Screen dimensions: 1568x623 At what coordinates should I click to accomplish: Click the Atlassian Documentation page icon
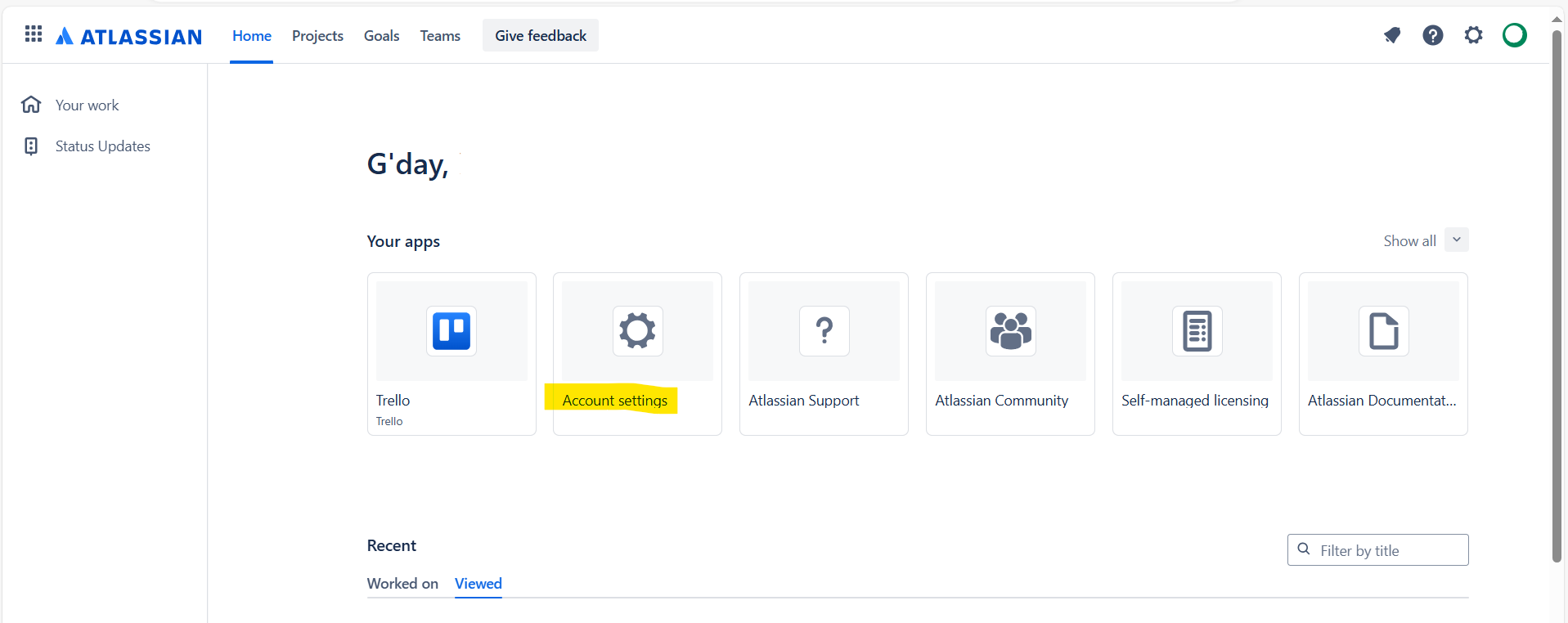click(x=1384, y=331)
